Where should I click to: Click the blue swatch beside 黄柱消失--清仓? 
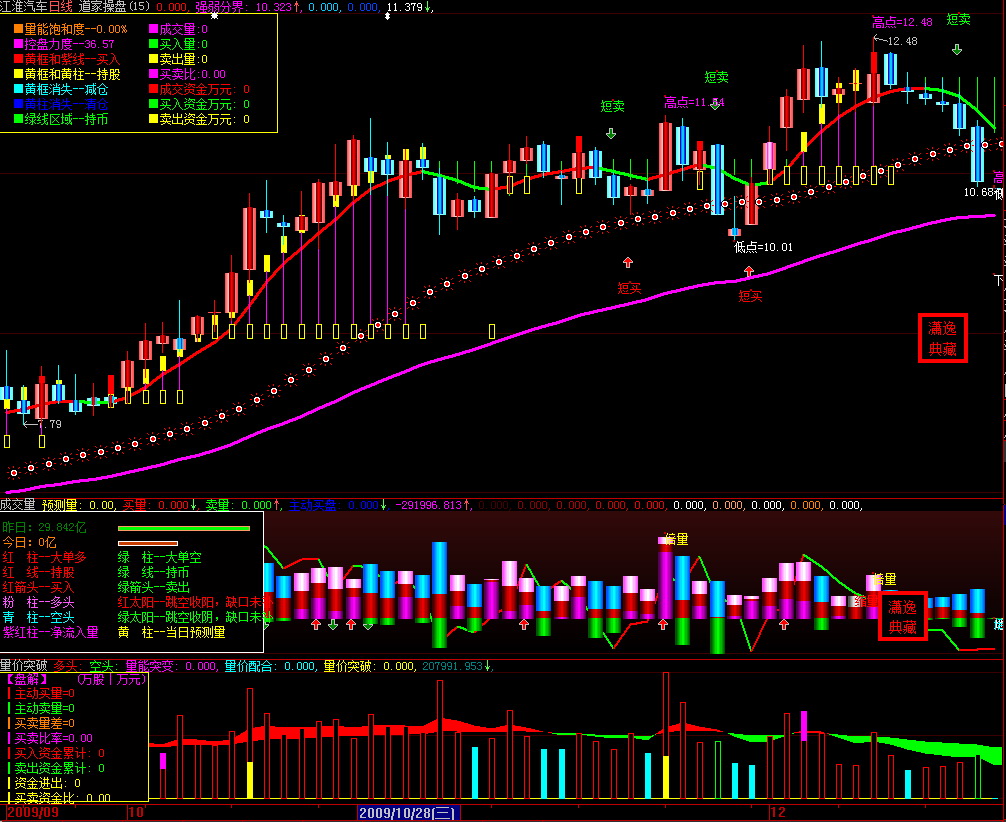18,104
